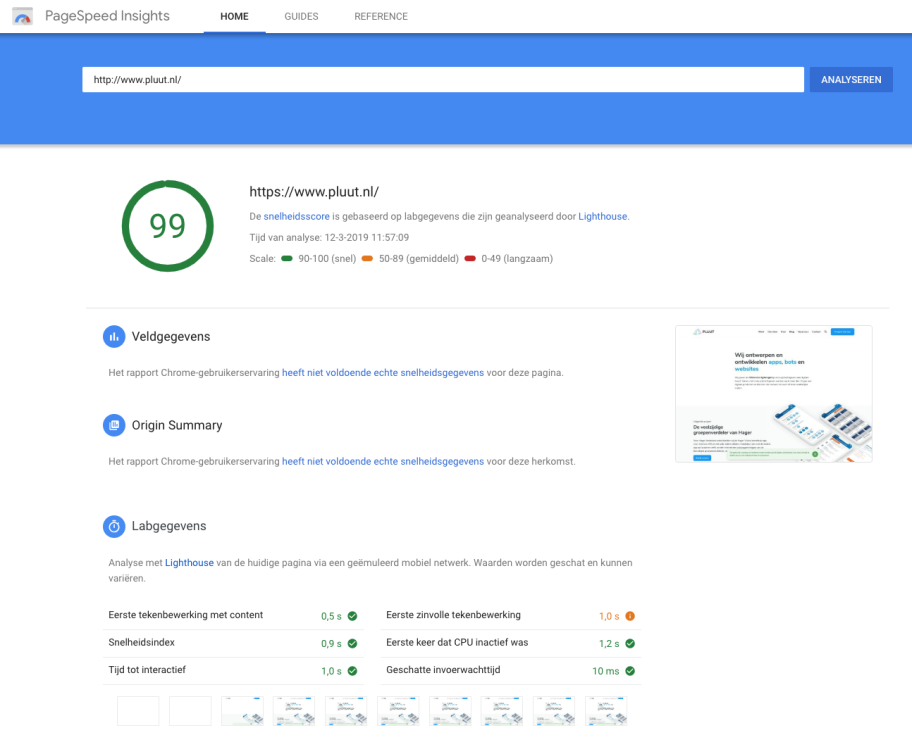Image resolution: width=912 pixels, height=747 pixels.
Task: Click green check next to 0,9 s
Action: [x=352, y=643]
